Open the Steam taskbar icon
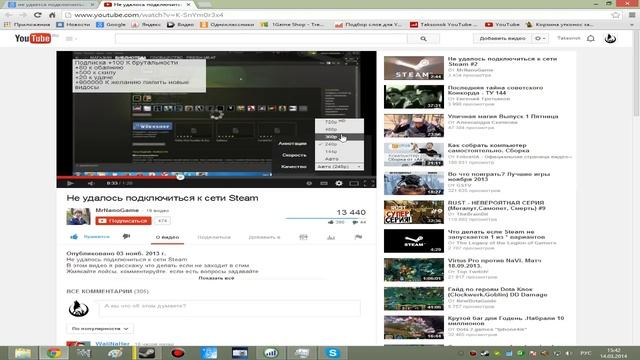This screenshot has height=360, width=640. tap(147, 353)
